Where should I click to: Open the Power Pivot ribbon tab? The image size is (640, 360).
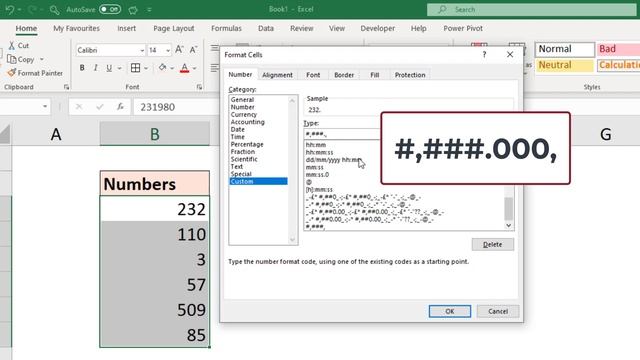463,28
